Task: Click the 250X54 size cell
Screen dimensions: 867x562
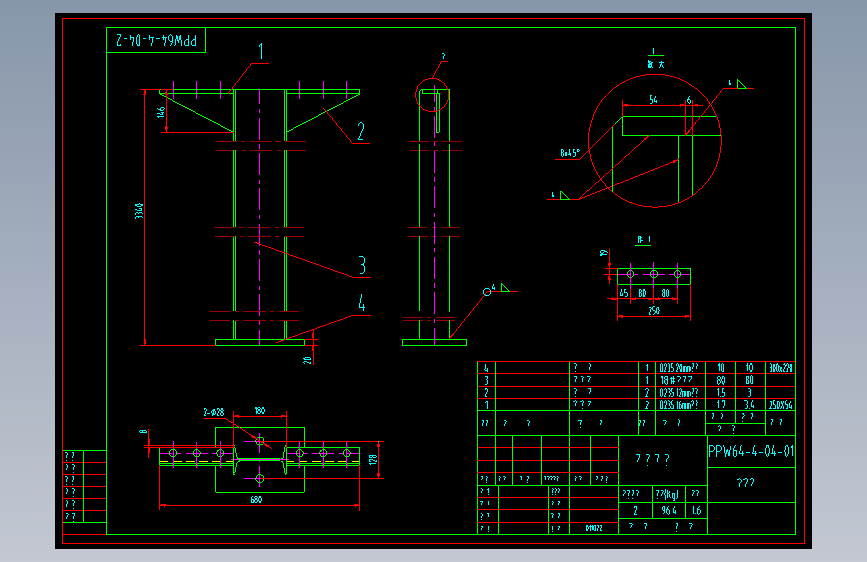Action: click(x=781, y=405)
